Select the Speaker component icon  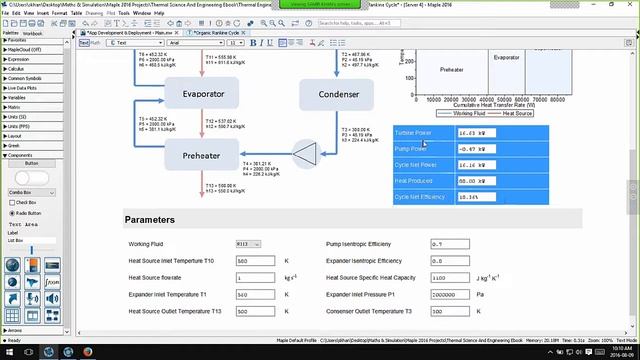pyautogui.click(x=52, y=299)
